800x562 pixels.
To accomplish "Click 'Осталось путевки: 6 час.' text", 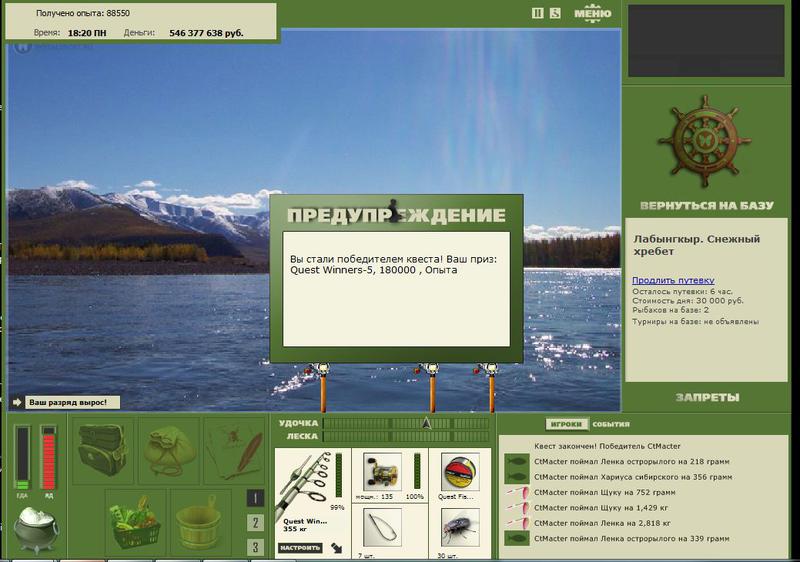I will pos(682,292).
